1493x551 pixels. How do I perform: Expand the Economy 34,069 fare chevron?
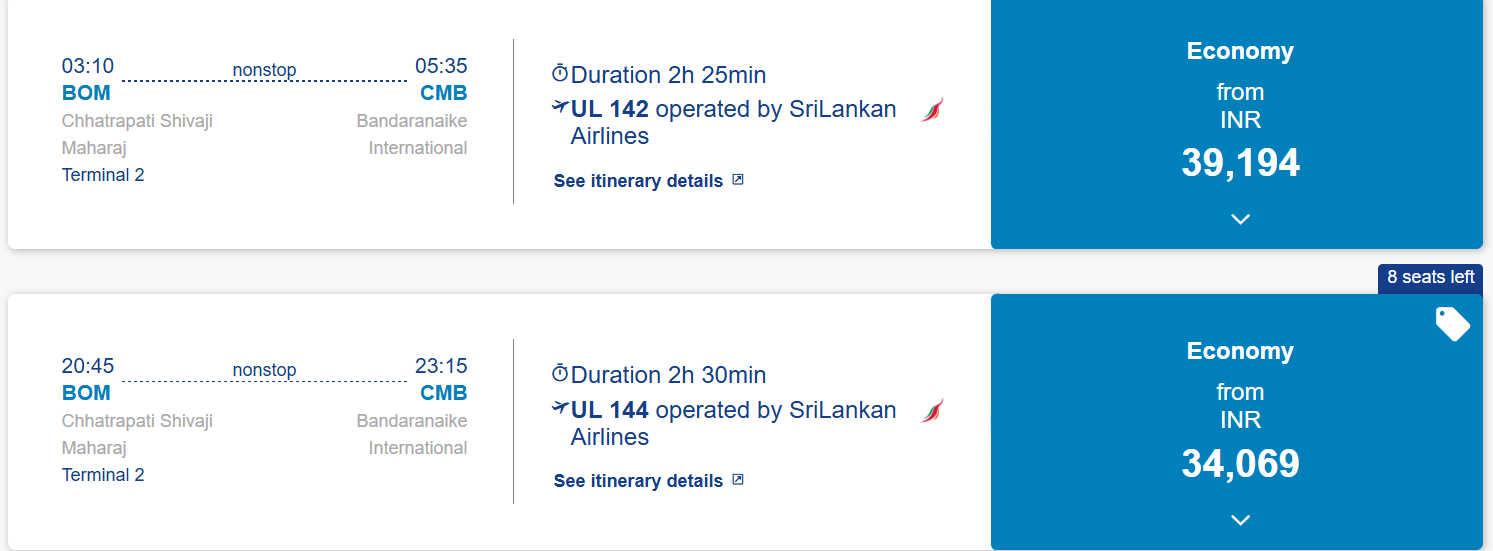tap(1240, 520)
